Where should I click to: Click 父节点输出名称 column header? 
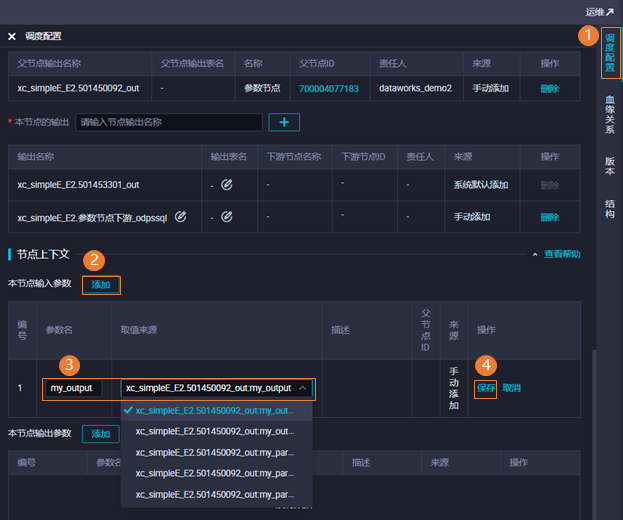coord(49,64)
